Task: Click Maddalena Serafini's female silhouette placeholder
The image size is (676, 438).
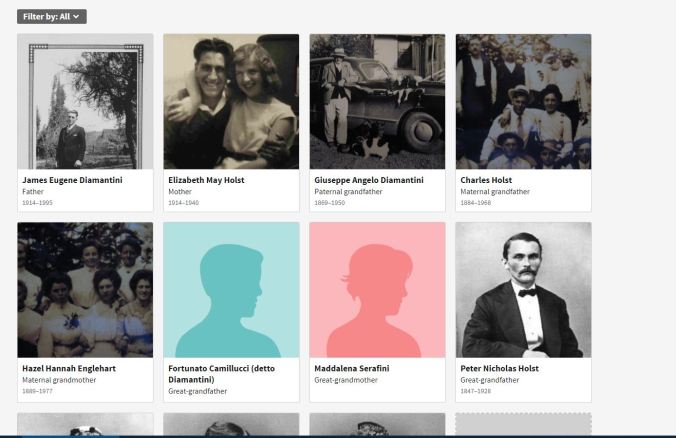Action: tap(377, 290)
